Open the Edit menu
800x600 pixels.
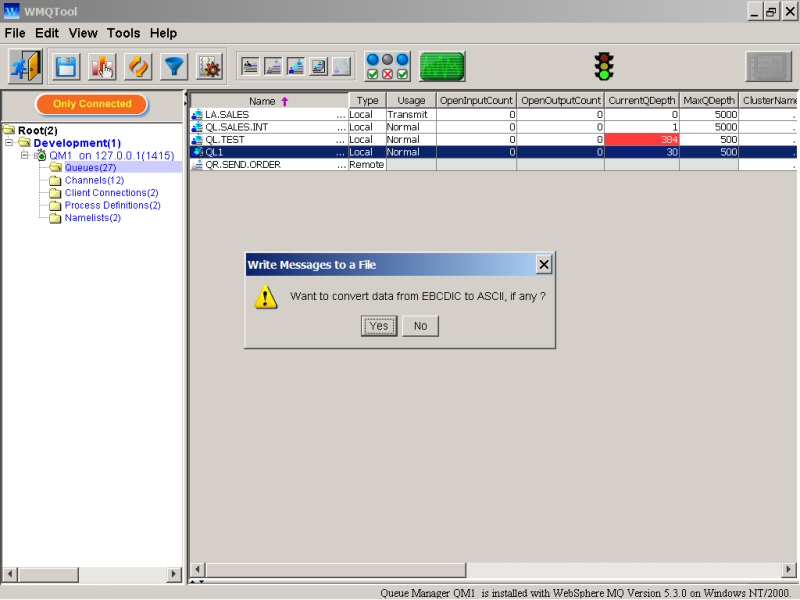47,33
